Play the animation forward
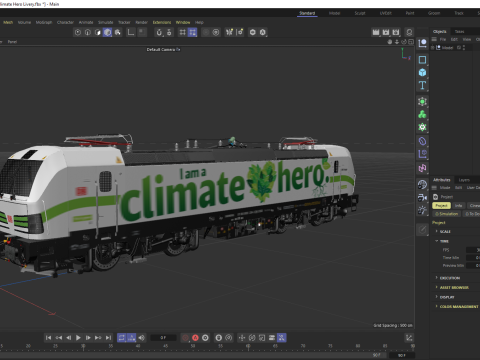This screenshot has width=480, height=360. tap(78, 338)
